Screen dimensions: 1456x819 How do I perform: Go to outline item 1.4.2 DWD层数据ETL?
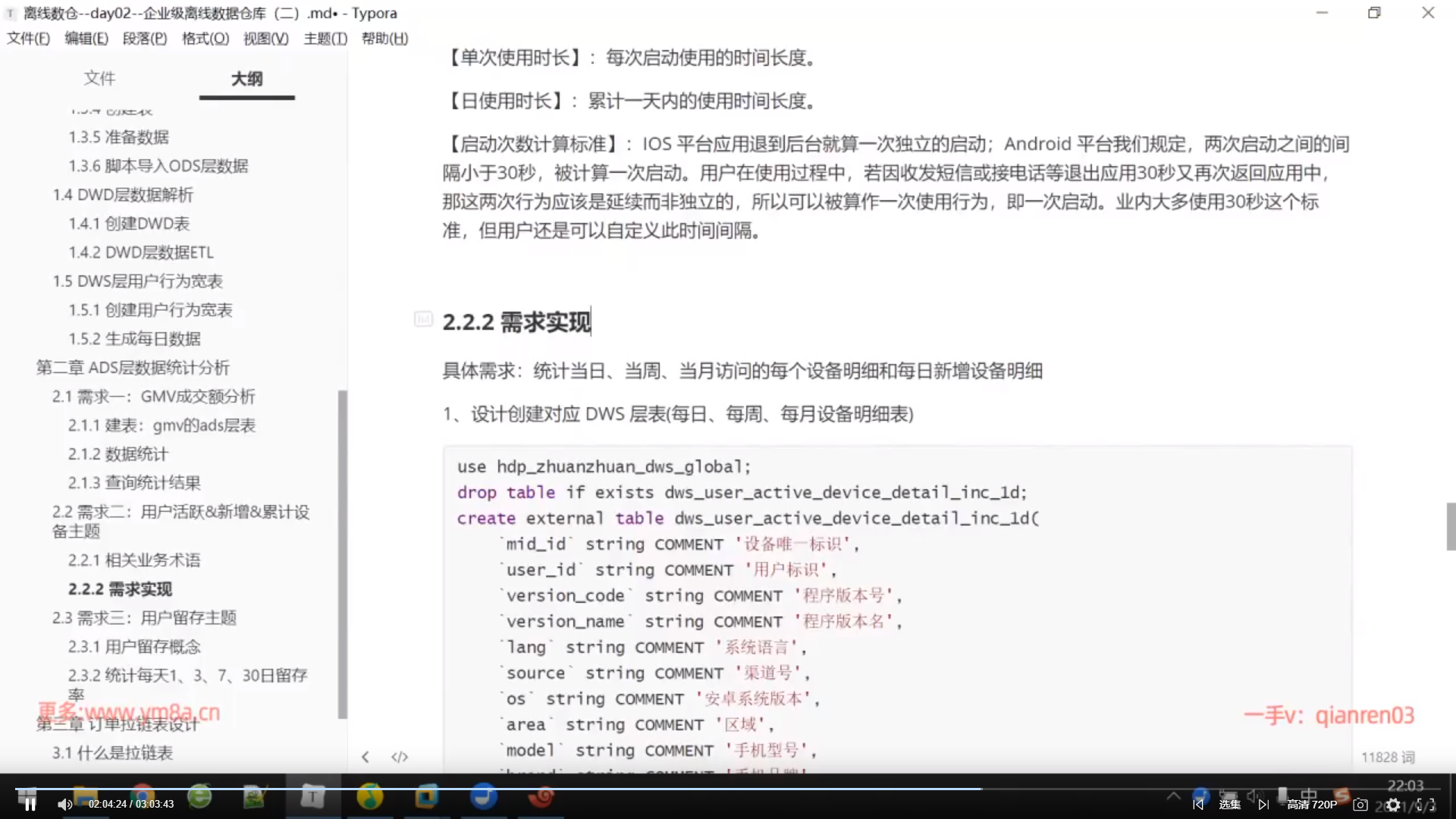point(141,252)
